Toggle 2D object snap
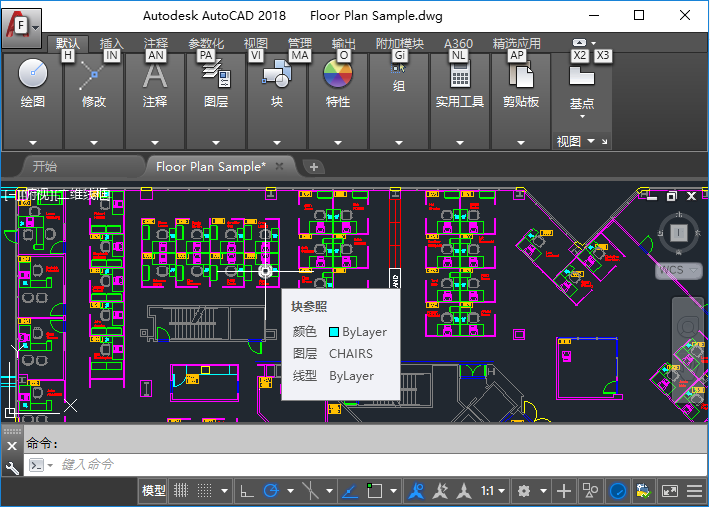The width and height of the screenshot is (710, 507). click(x=374, y=491)
